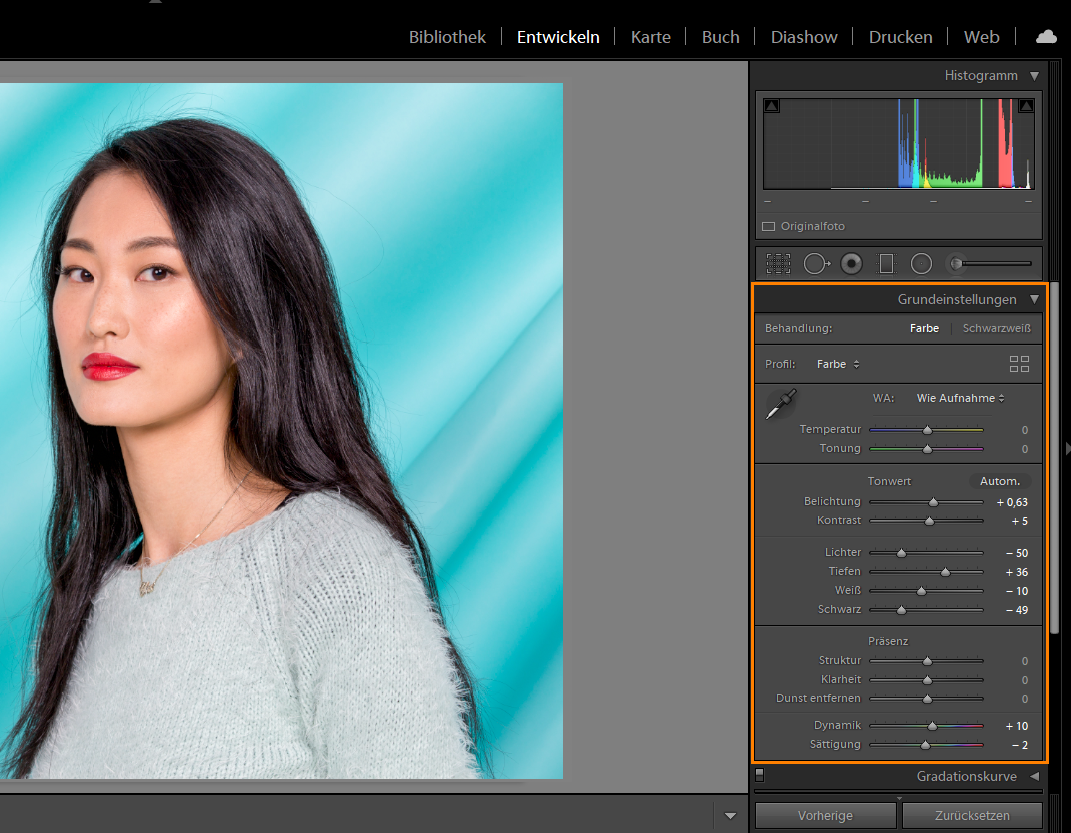Viewport: 1071px width, 833px height.
Task: Select the crop overlay tool
Action: click(x=778, y=263)
